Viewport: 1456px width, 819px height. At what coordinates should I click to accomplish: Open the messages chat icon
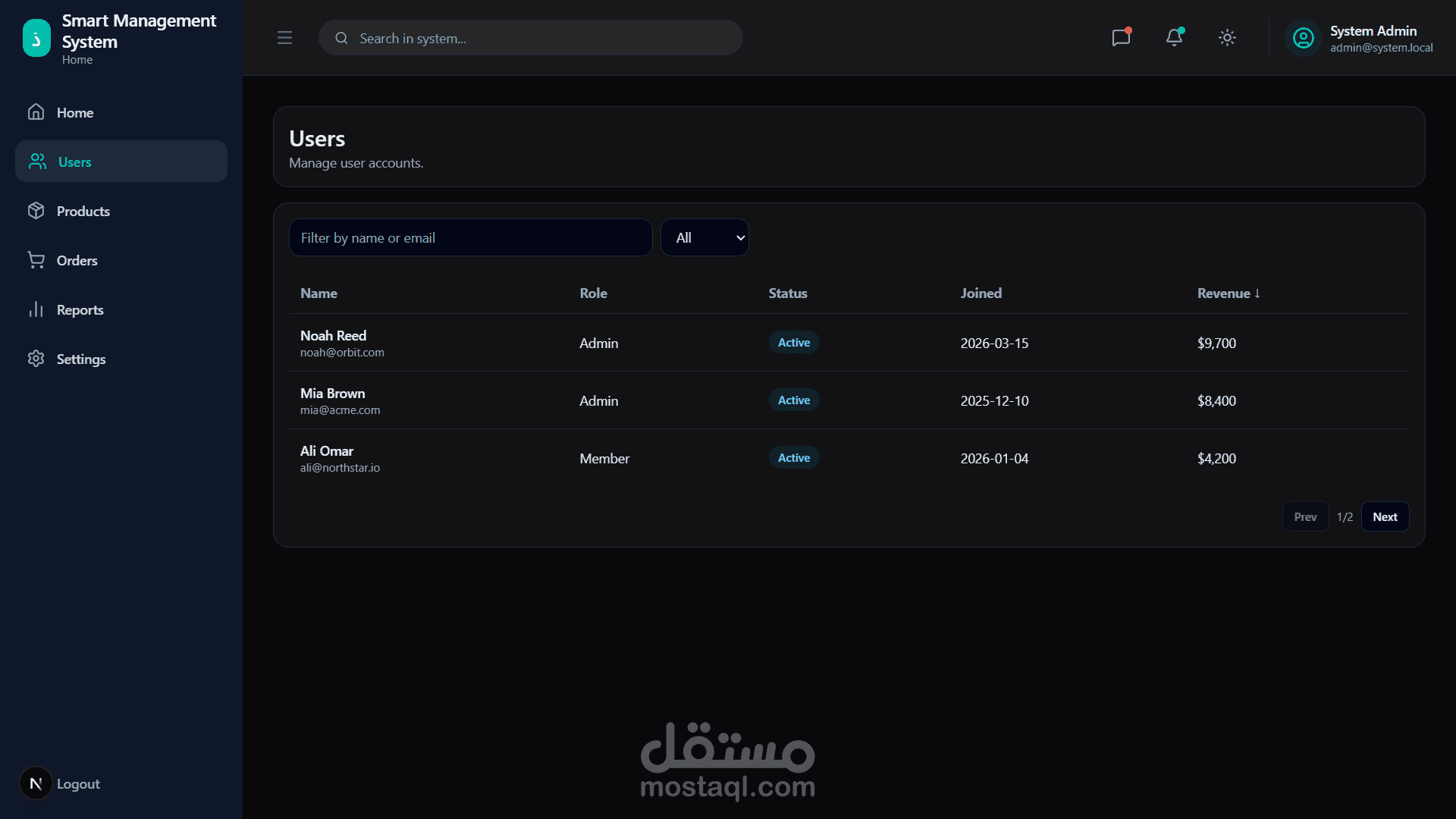[1121, 37]
